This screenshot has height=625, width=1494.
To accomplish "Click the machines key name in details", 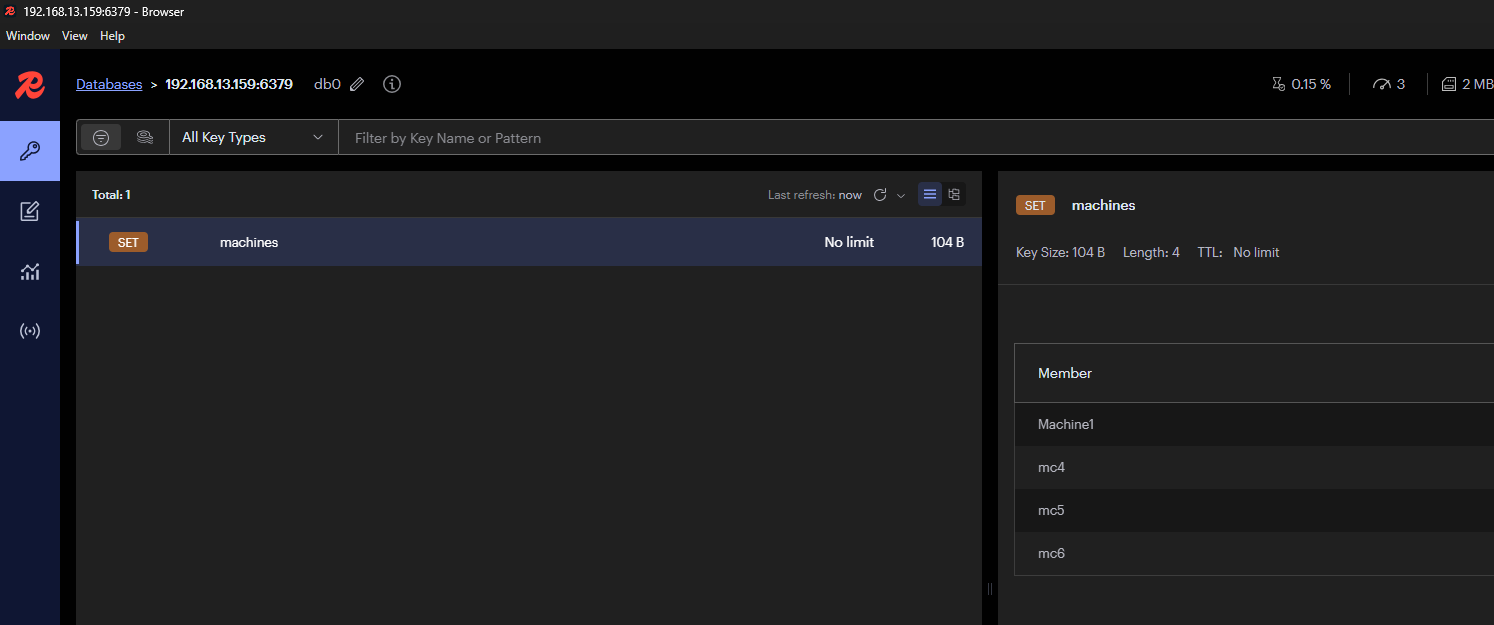I will (1104, 205).
